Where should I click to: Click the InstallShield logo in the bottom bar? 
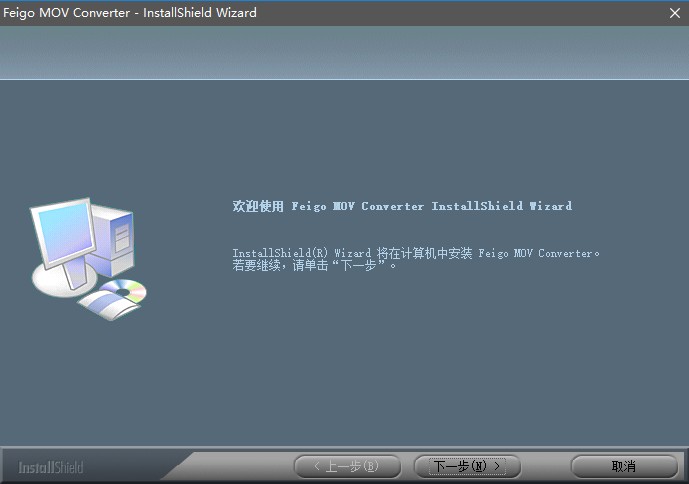click(51, 467)
